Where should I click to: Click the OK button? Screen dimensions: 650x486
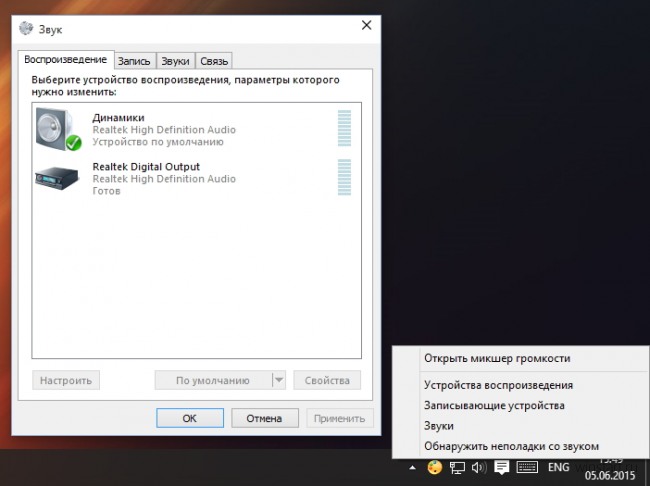[190, 418]
